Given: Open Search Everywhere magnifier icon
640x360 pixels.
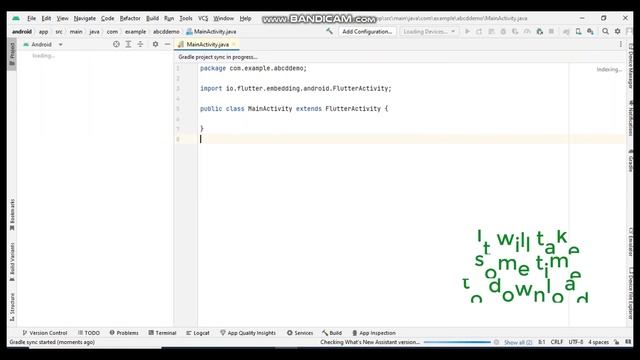Looking at the screenshot, I should [x=605, y=31].
